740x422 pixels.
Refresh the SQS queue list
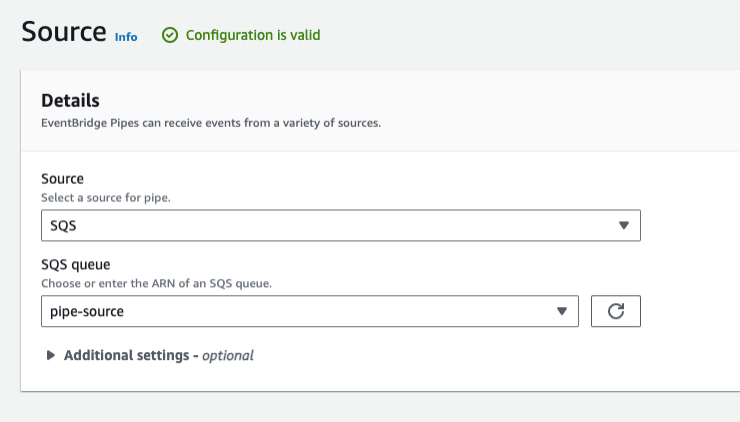tap(616, 311)
